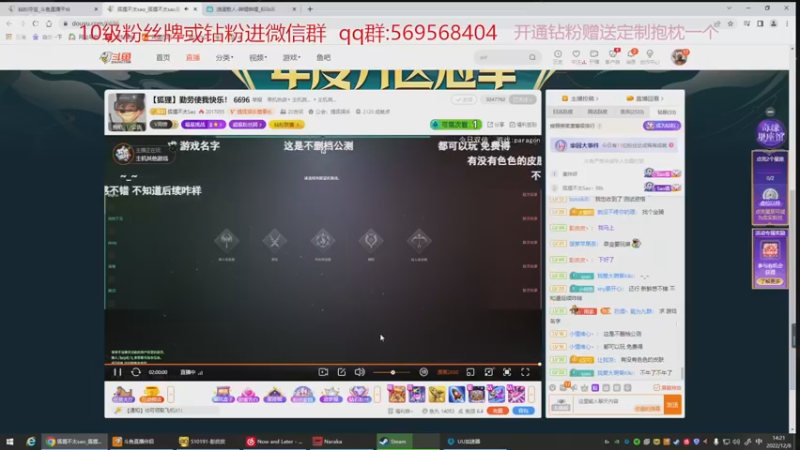Expand the task gift arrow beside trophy
This screenshot has width=800, height=450.
tap(171, 394)
